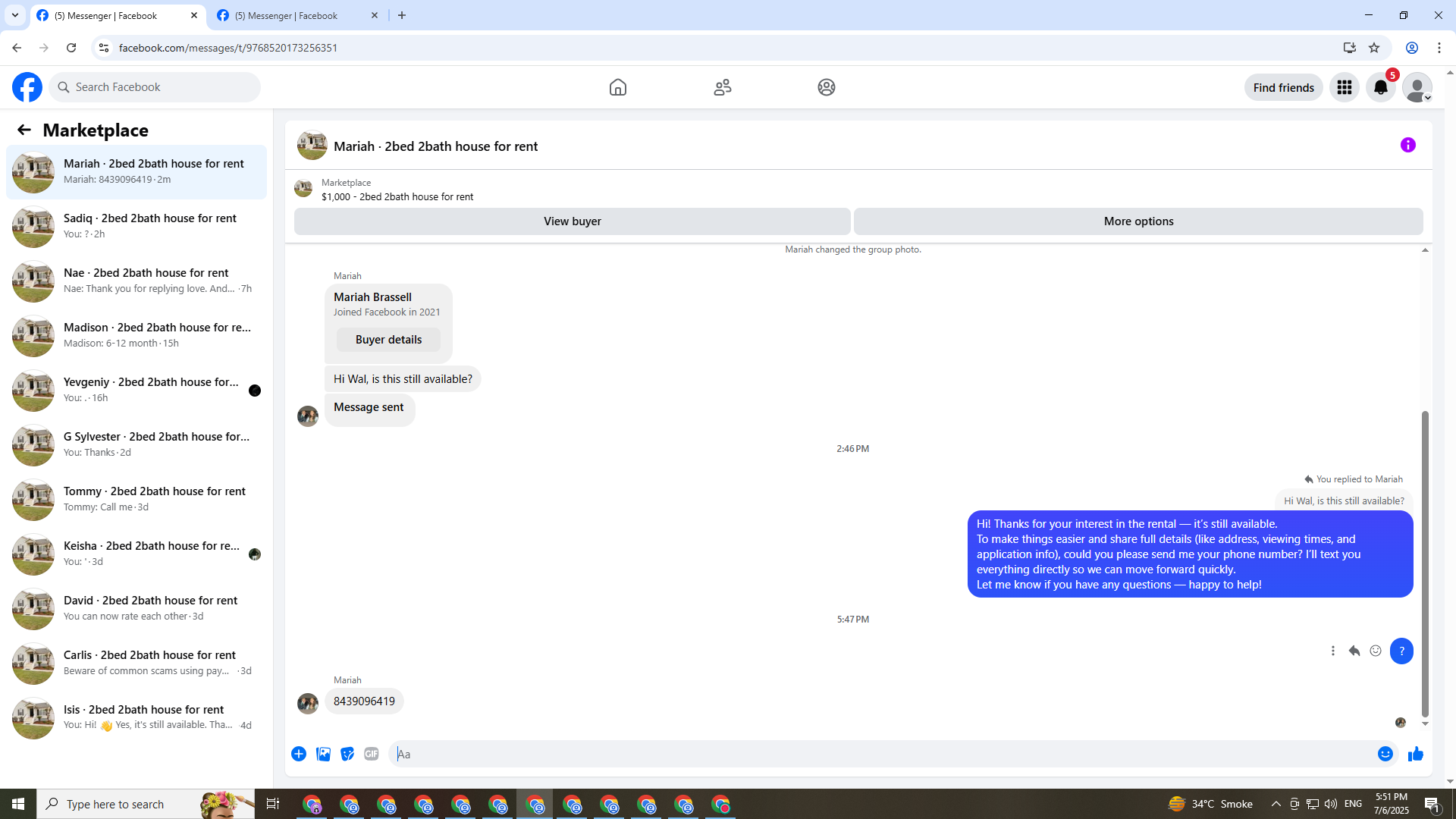The height and width of the screenshot is (819, 1456).
Task: Open the Windows Start menu
Action: (18, 804)
